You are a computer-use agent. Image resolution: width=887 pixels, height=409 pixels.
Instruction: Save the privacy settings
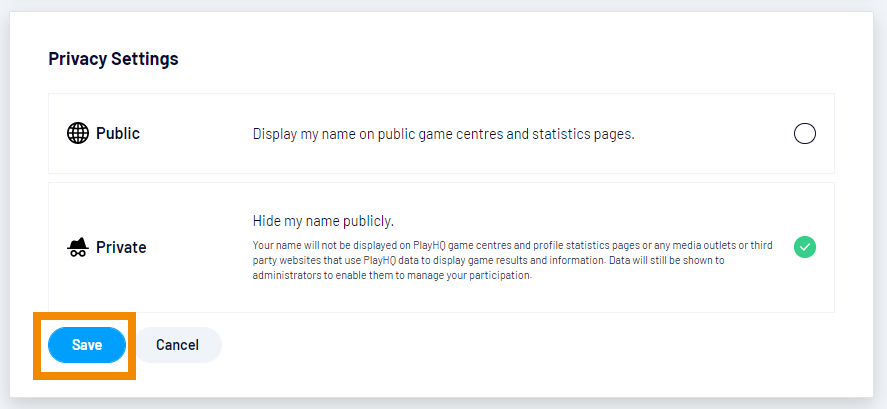(87, 345)
